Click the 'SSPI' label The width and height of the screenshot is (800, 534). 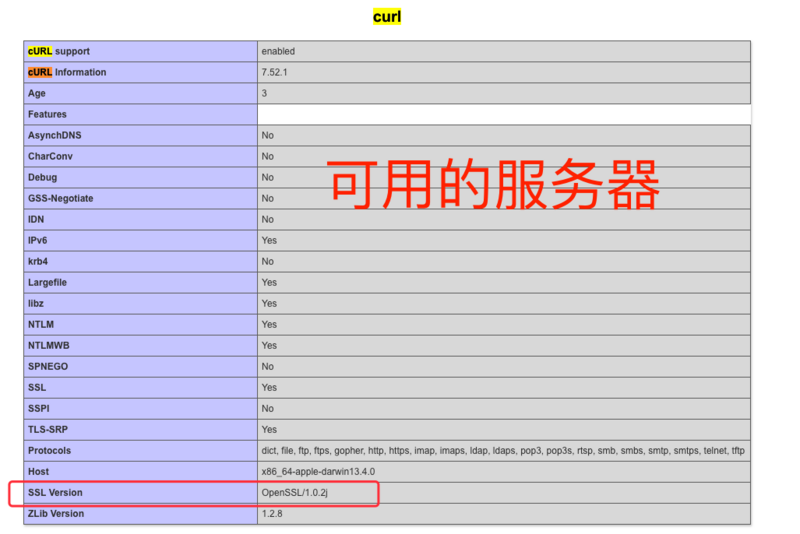pyautogui.click(x=39, y=409)
